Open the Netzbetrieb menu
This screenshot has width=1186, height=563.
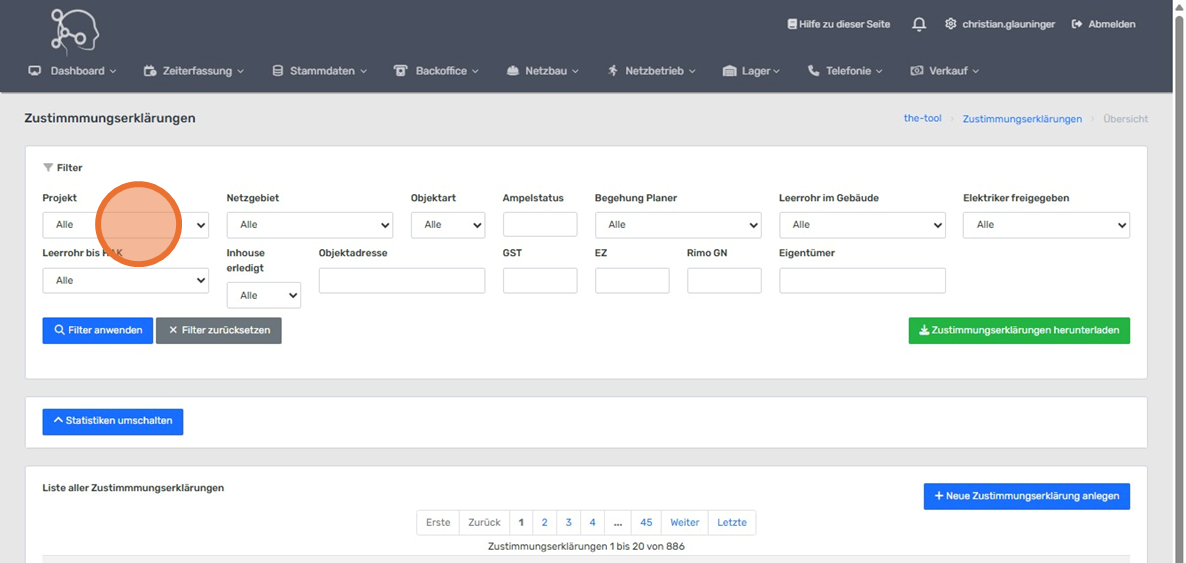coord(652,71)
